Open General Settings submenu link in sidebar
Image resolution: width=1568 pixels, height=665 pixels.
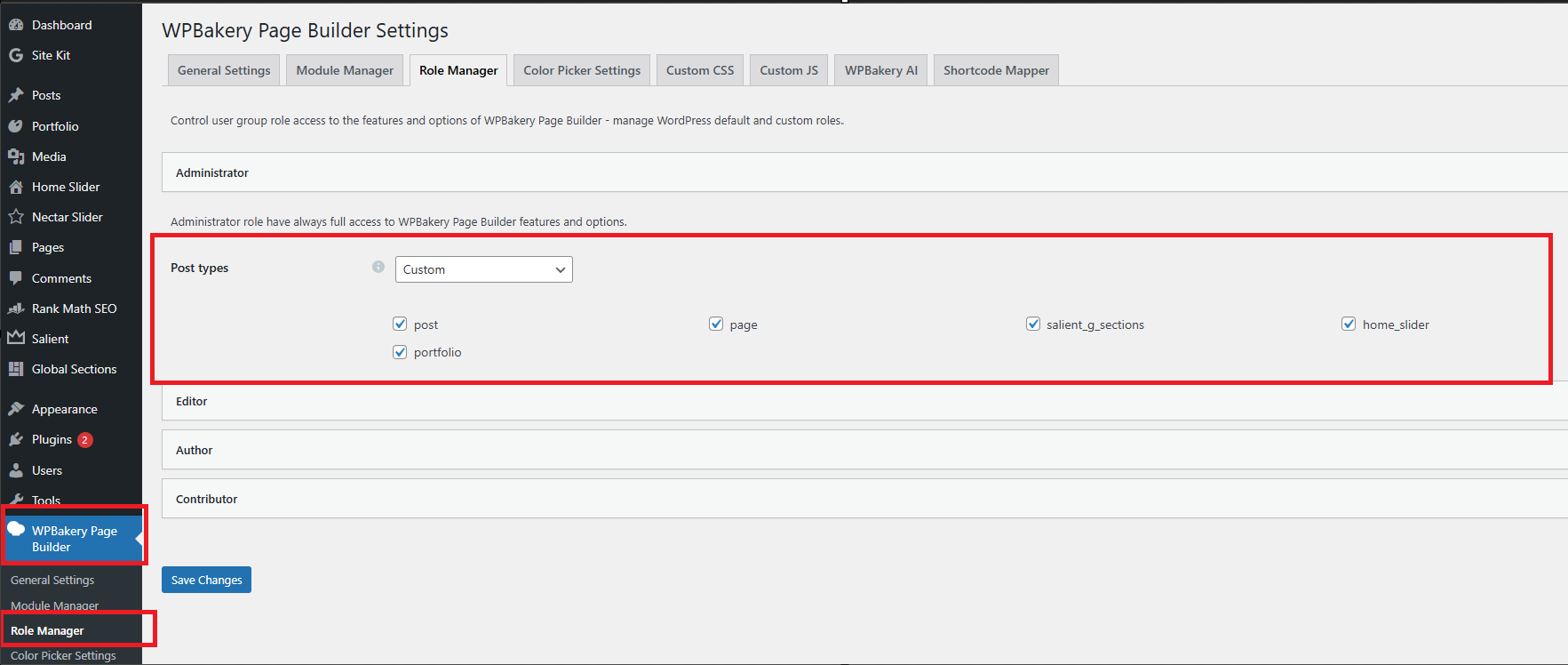click(52, 580)
